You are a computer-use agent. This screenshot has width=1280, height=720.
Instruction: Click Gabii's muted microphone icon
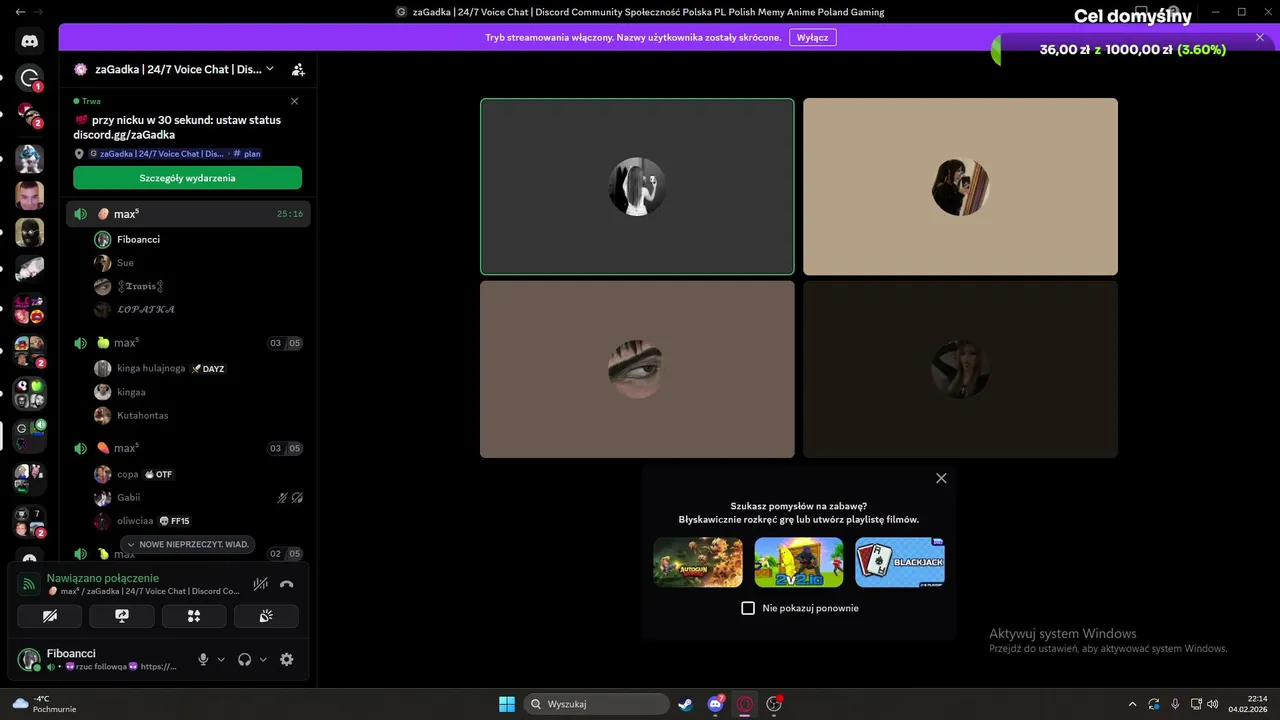(x=283, y=497)
